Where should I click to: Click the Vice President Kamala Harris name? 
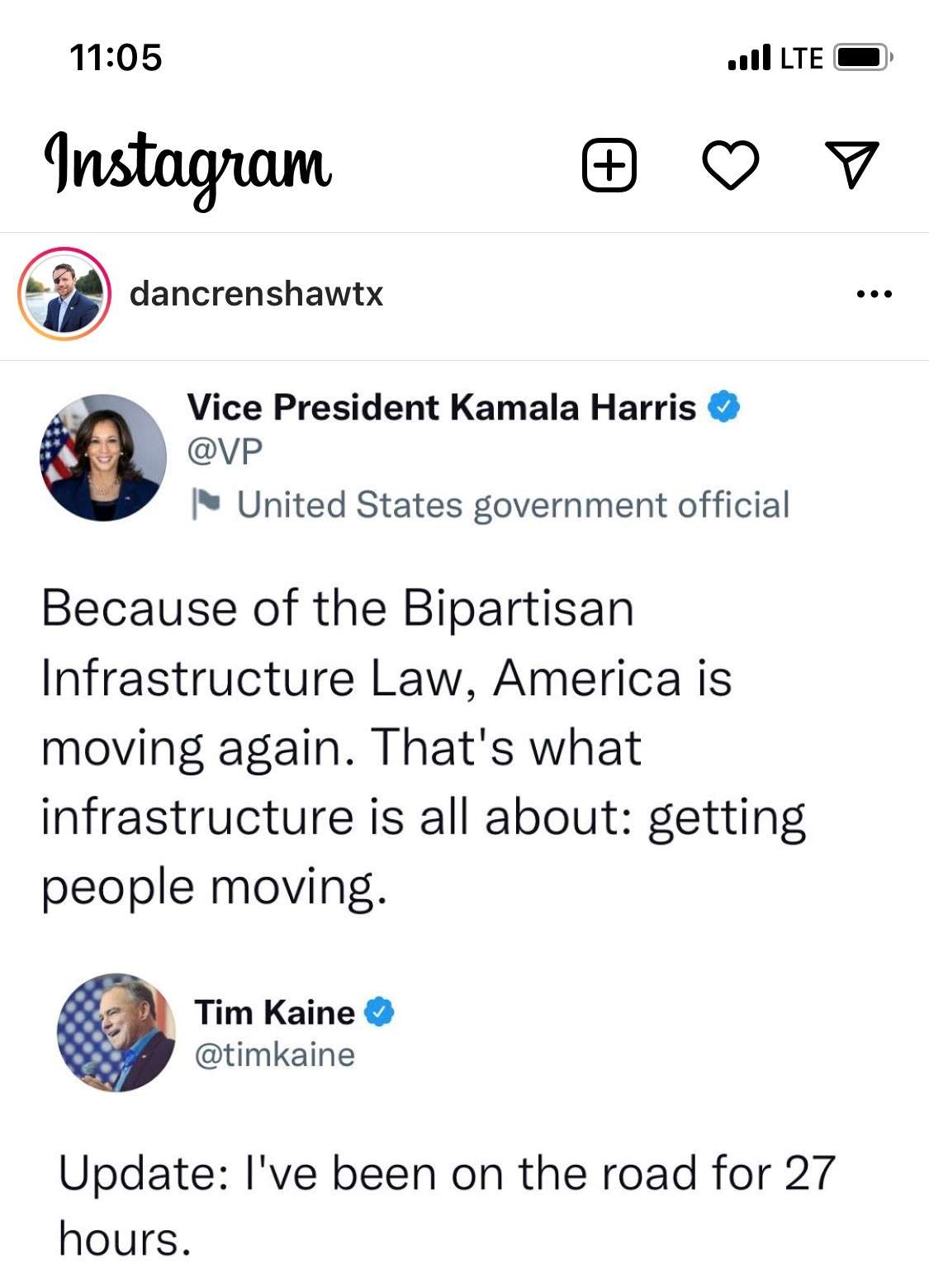442,407
